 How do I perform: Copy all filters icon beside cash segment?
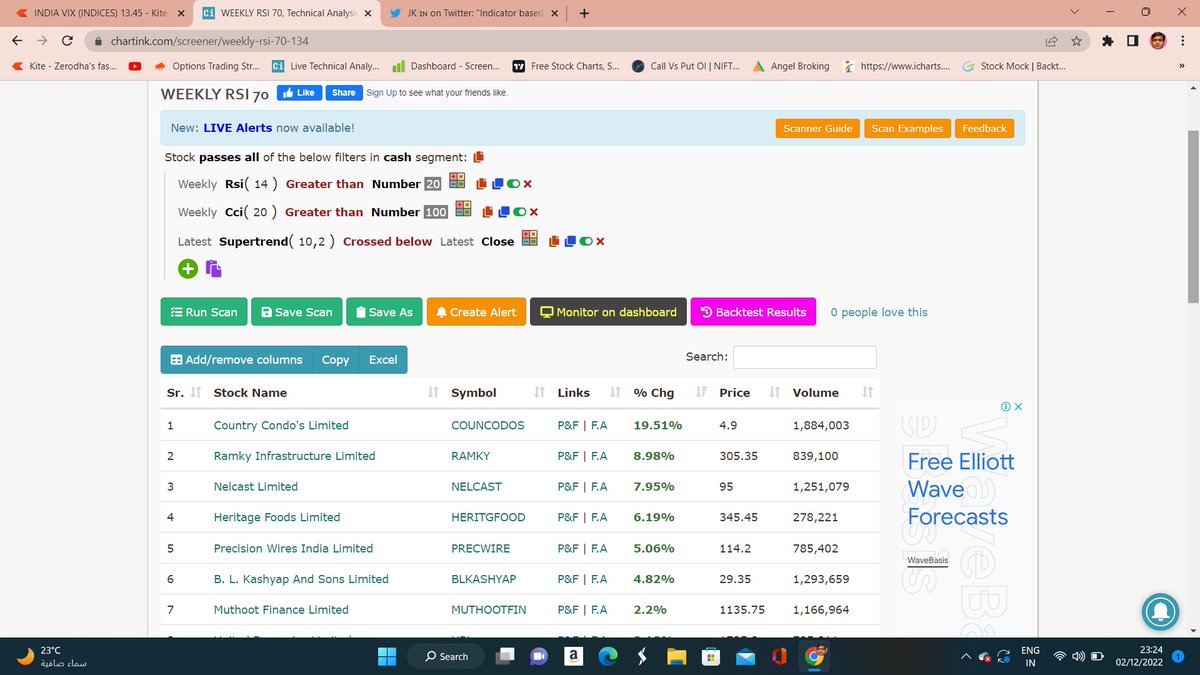click(x=478, y=157)
